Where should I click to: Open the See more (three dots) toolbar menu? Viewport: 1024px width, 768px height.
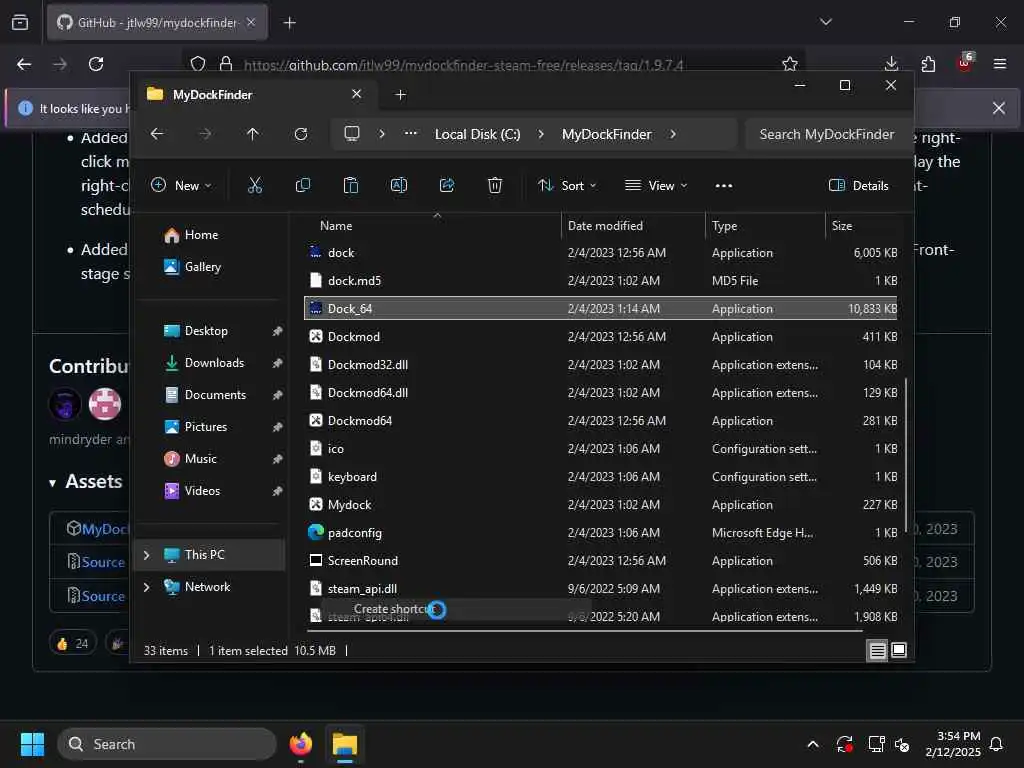[x=724, y=186]
